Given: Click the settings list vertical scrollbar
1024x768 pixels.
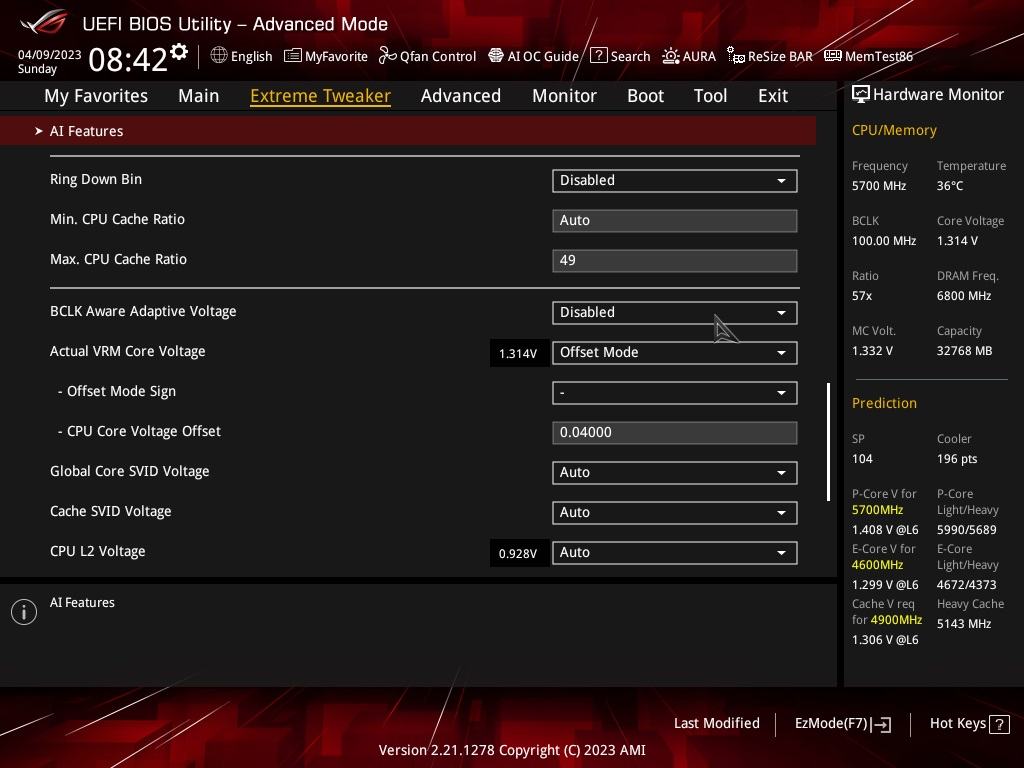Looking at the screenshot, I should coord(829,442).
